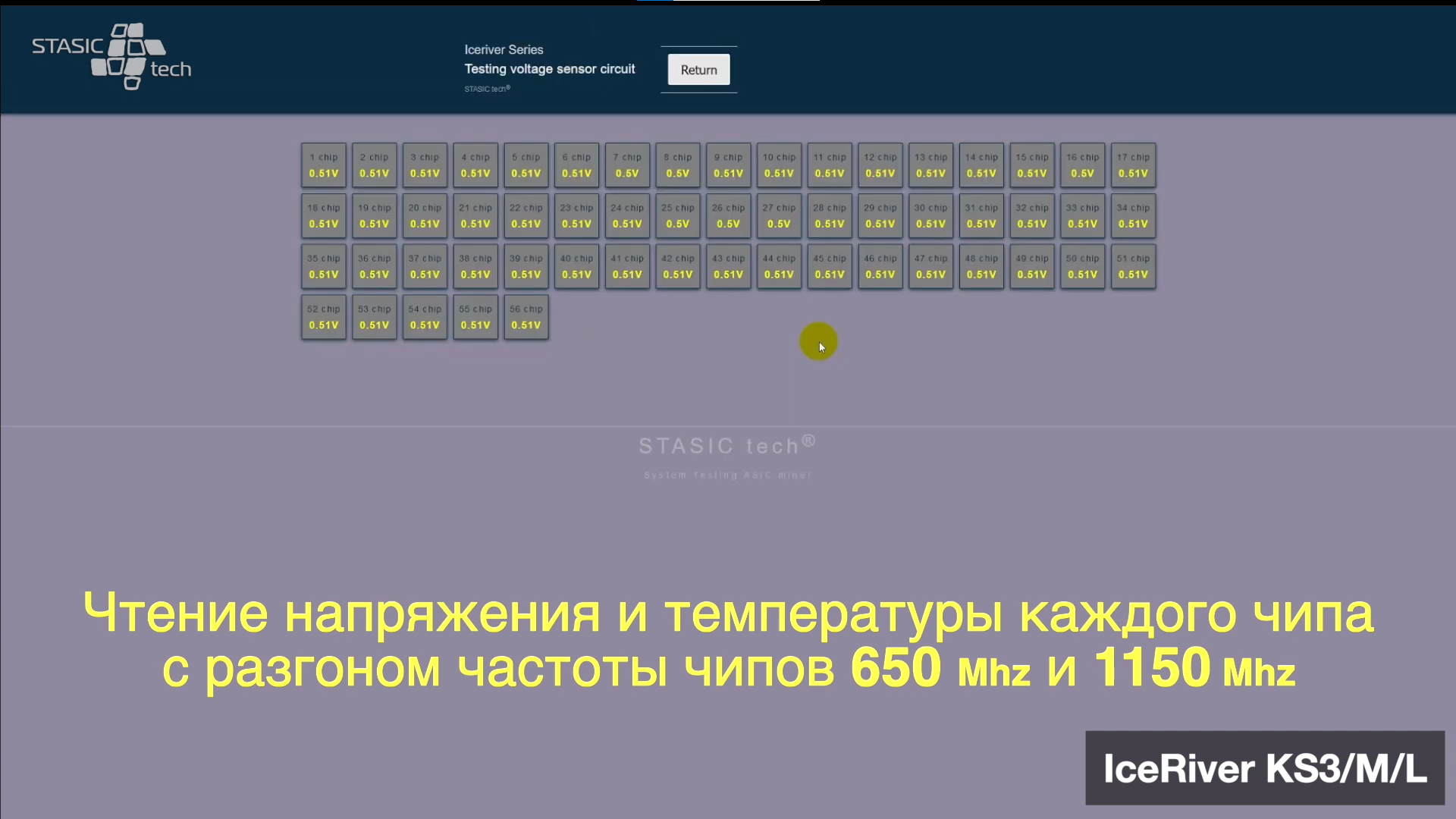This screenshot has width=1456, height=819.
Task: Select the 20 chip tile
Action: pos(425,216)
